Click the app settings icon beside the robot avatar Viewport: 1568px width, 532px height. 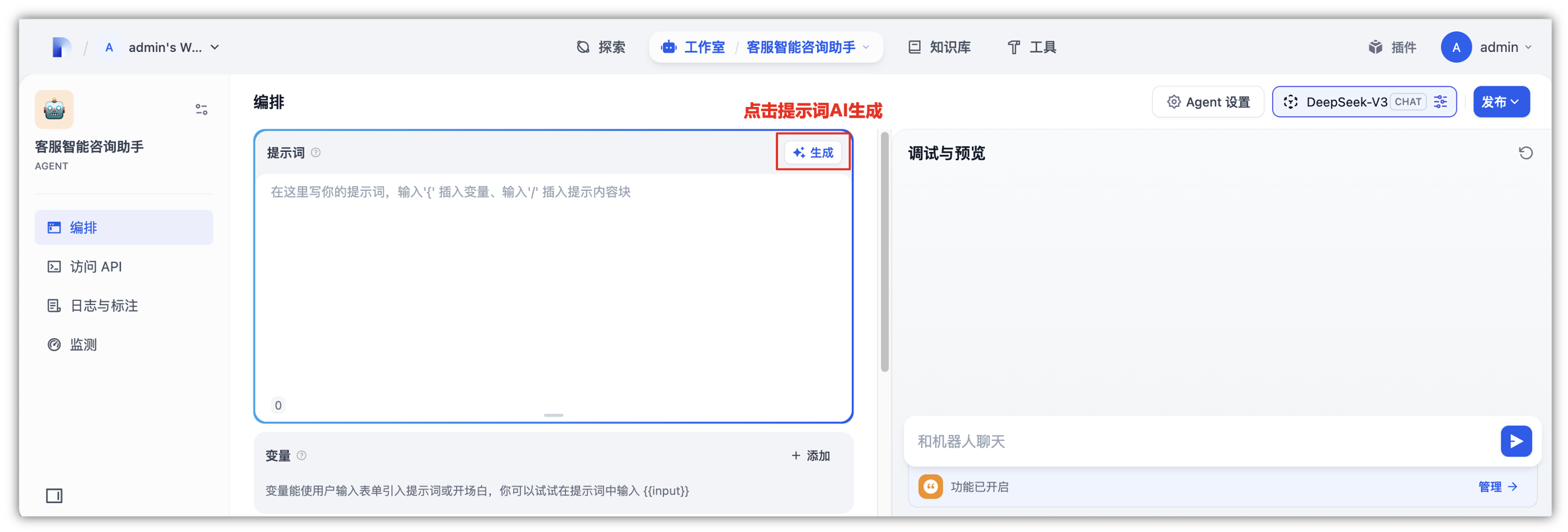tap(201, 108)
